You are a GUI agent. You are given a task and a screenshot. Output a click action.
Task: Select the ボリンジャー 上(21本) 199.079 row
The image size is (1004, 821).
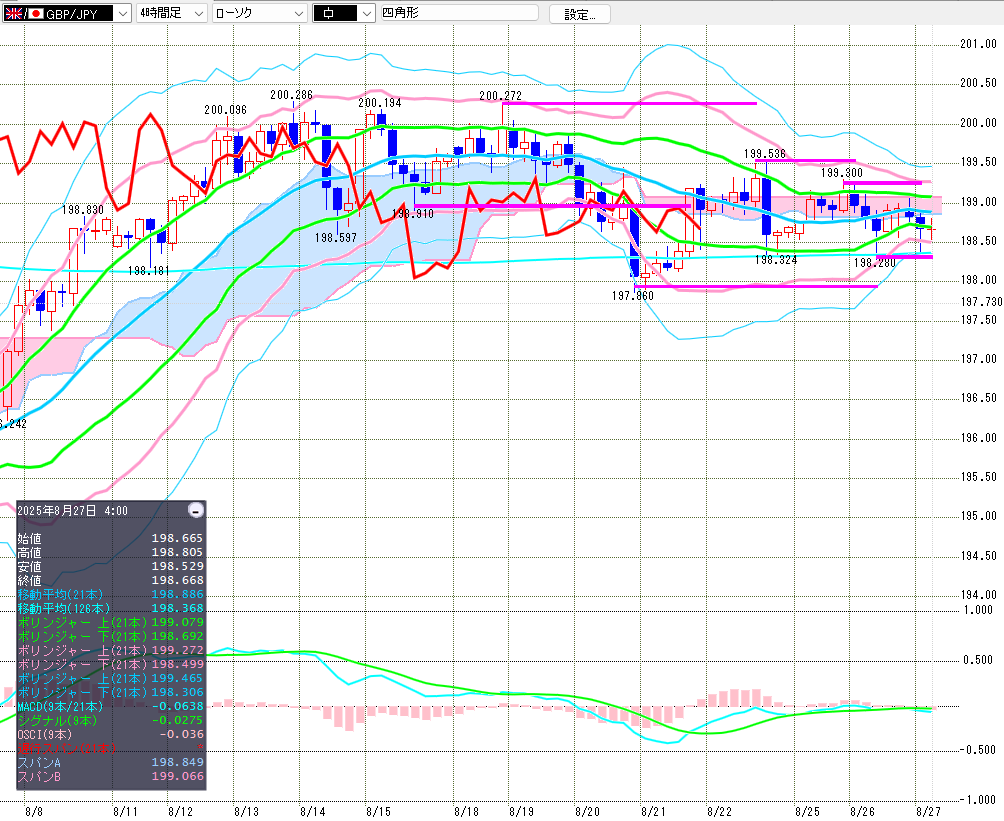(x=110, y=622)
